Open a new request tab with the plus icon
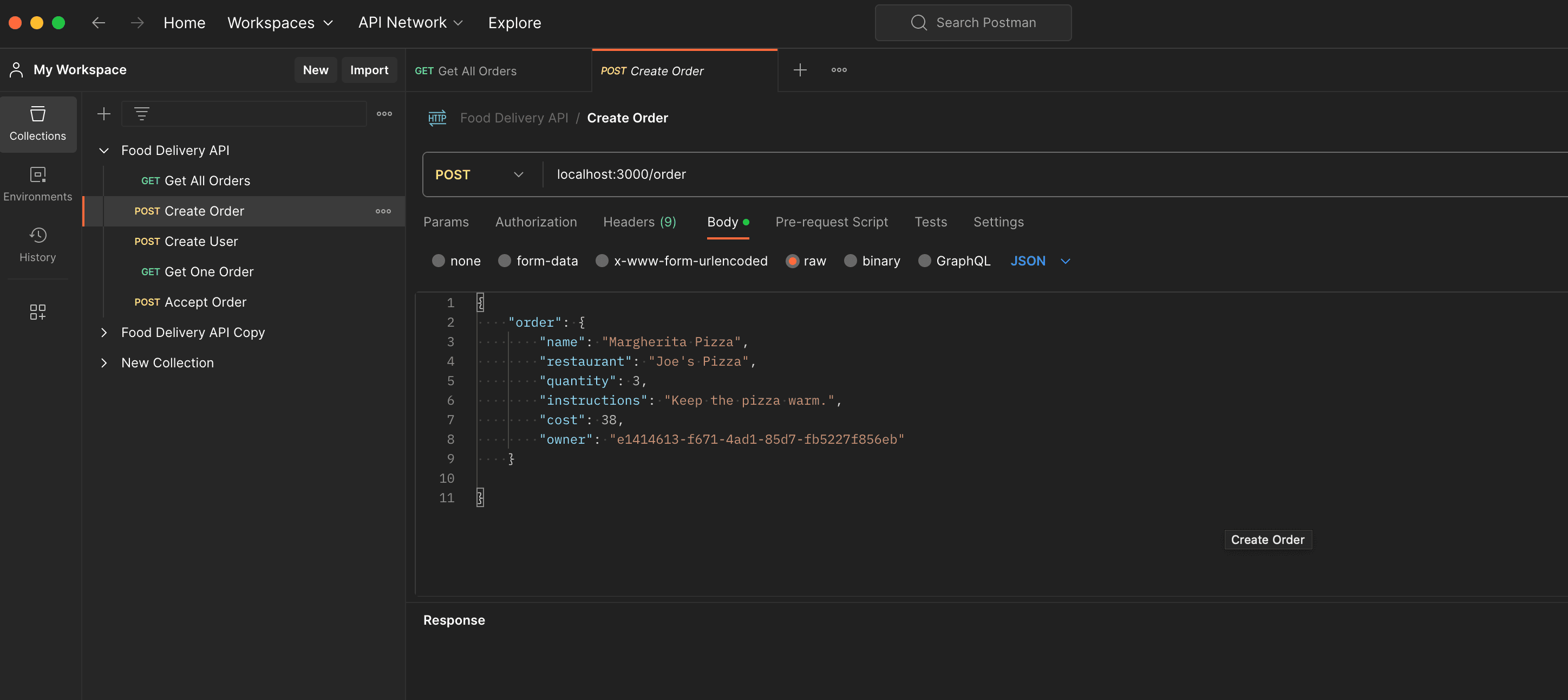The width and height of the screenshot is (1568, 700). (x=800, y=70)
